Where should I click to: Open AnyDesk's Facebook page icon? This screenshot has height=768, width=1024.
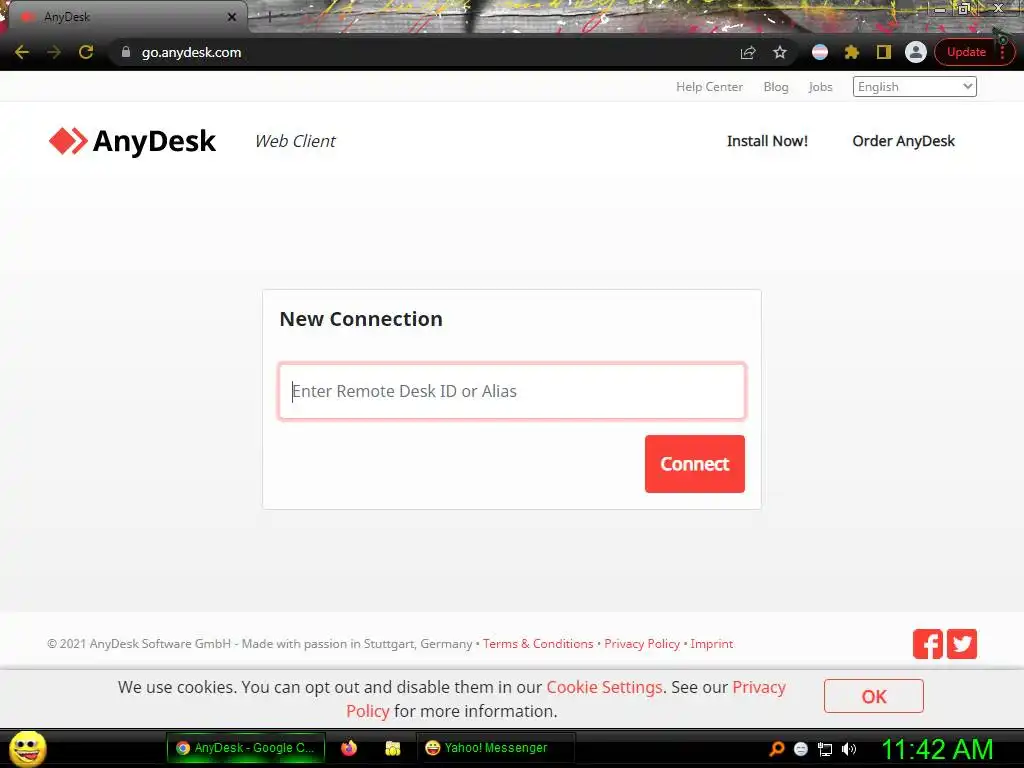927,644
